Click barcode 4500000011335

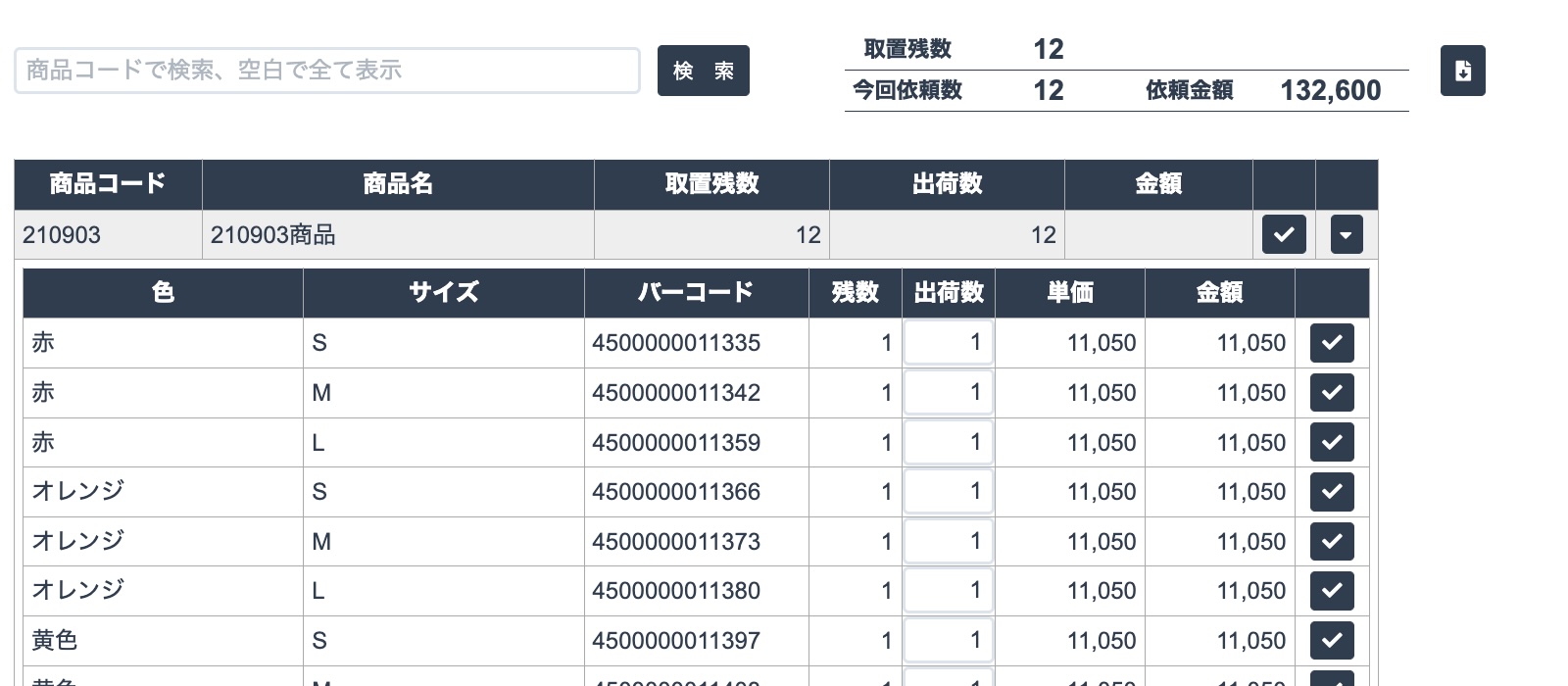(x=676, y=343)
